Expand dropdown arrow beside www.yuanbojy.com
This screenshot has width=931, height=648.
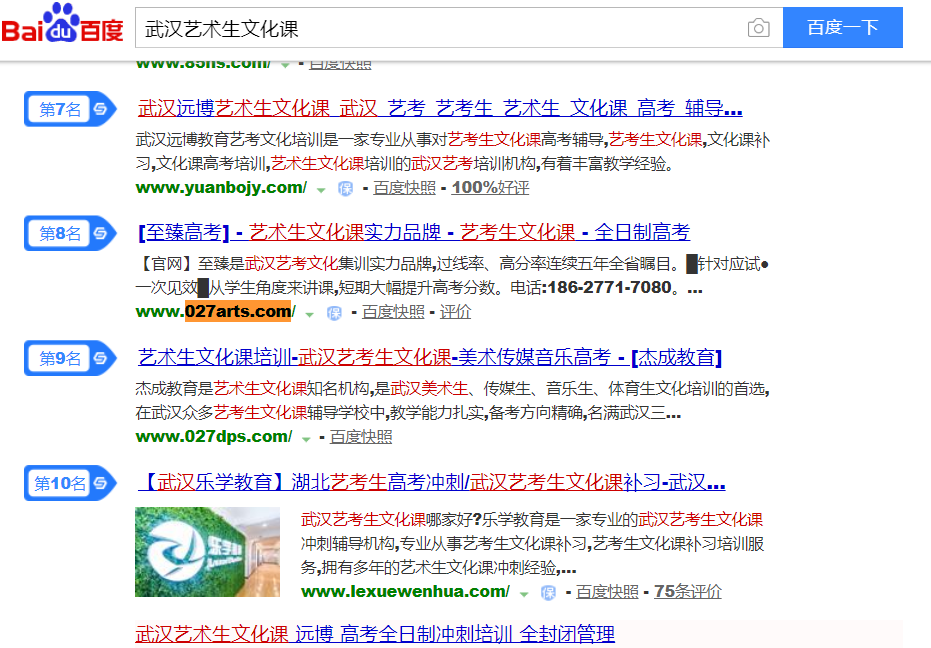(x=321, y=190)
